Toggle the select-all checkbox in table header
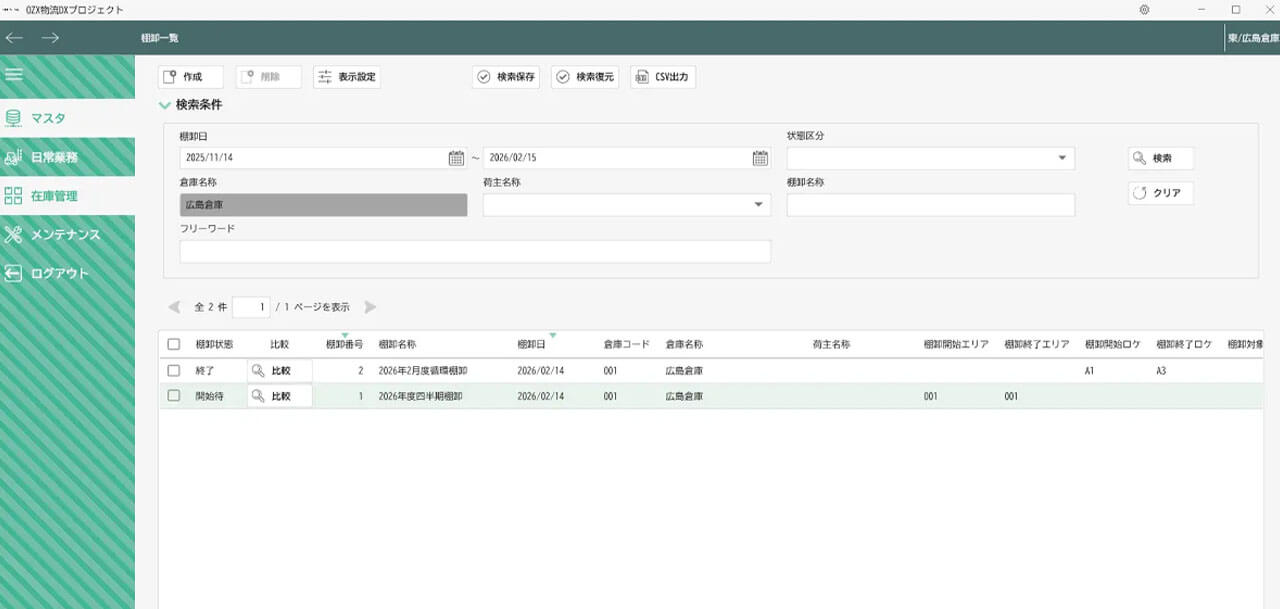Image resolution: width=1280 pixels, height=609 pixels. coord(174,344)
